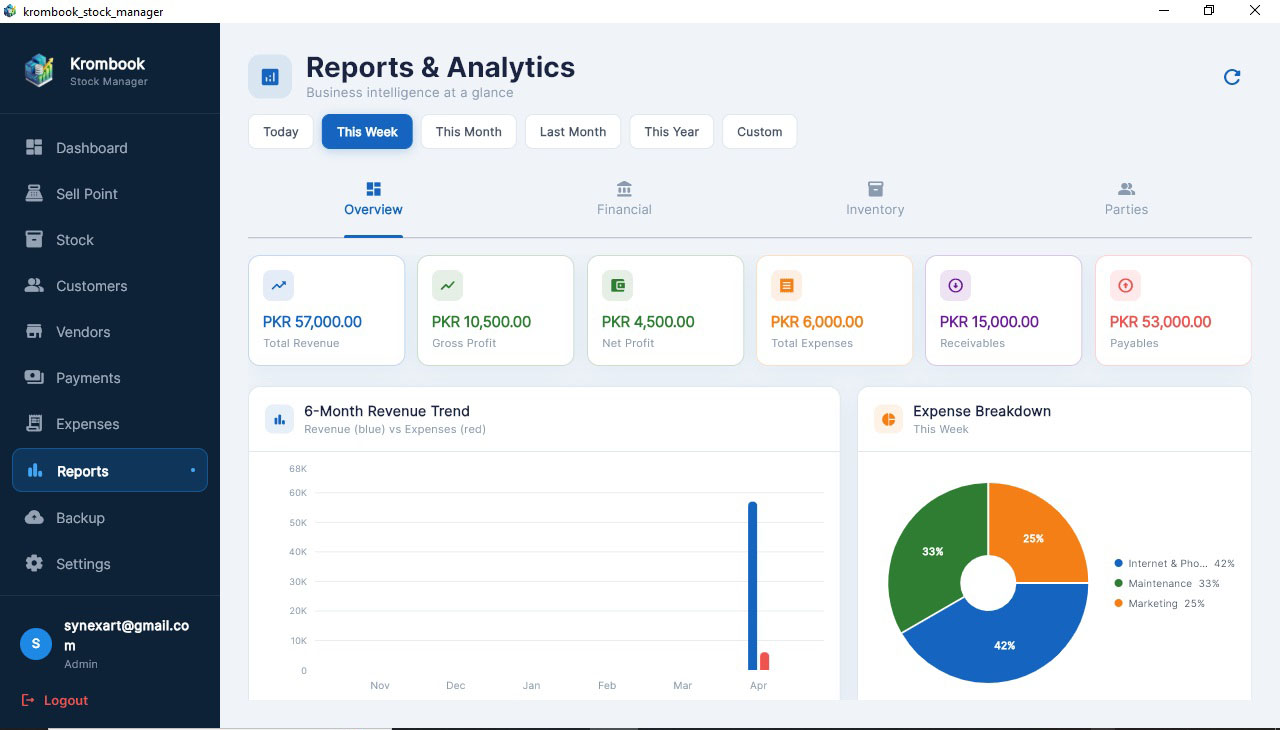
Task: Switch to the This Year filter
Action: pyautogui.click(x=671, y=131)
